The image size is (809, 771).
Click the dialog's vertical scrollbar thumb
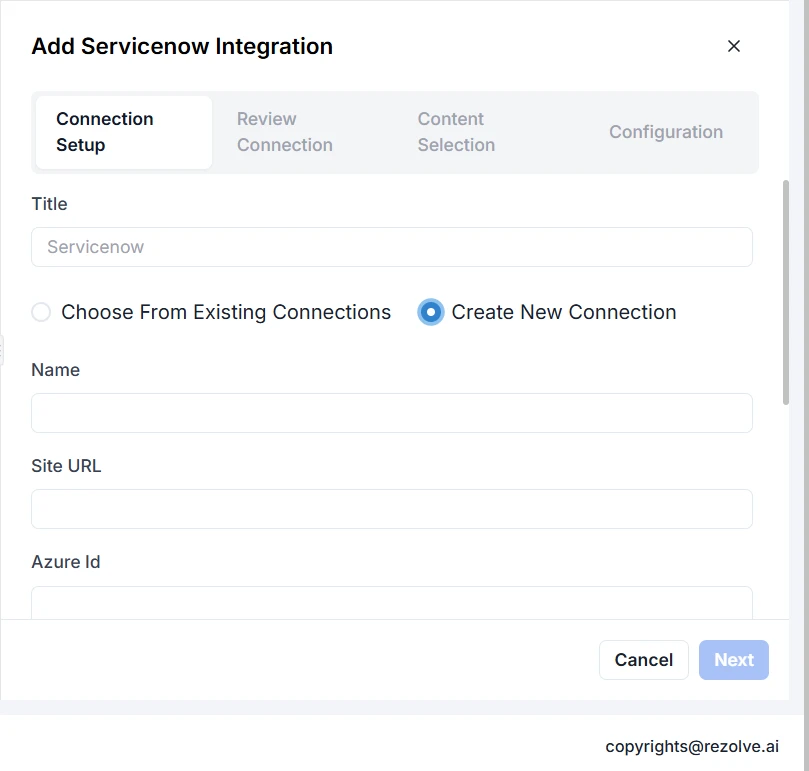tap(786, 290)
